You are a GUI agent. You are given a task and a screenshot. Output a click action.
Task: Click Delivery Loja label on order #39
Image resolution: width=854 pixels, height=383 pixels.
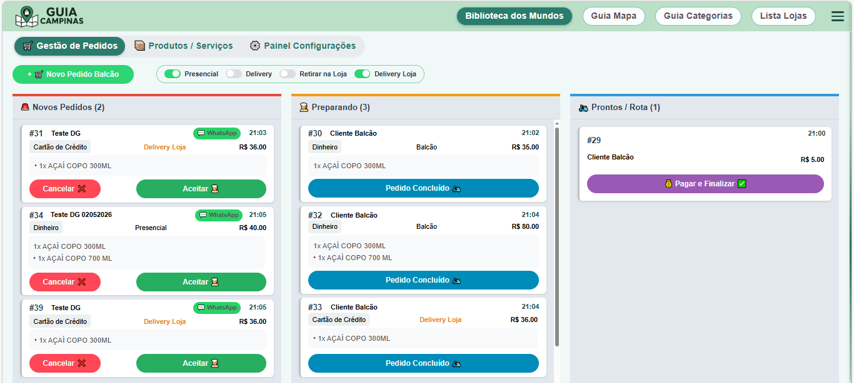tap(164, 322)
